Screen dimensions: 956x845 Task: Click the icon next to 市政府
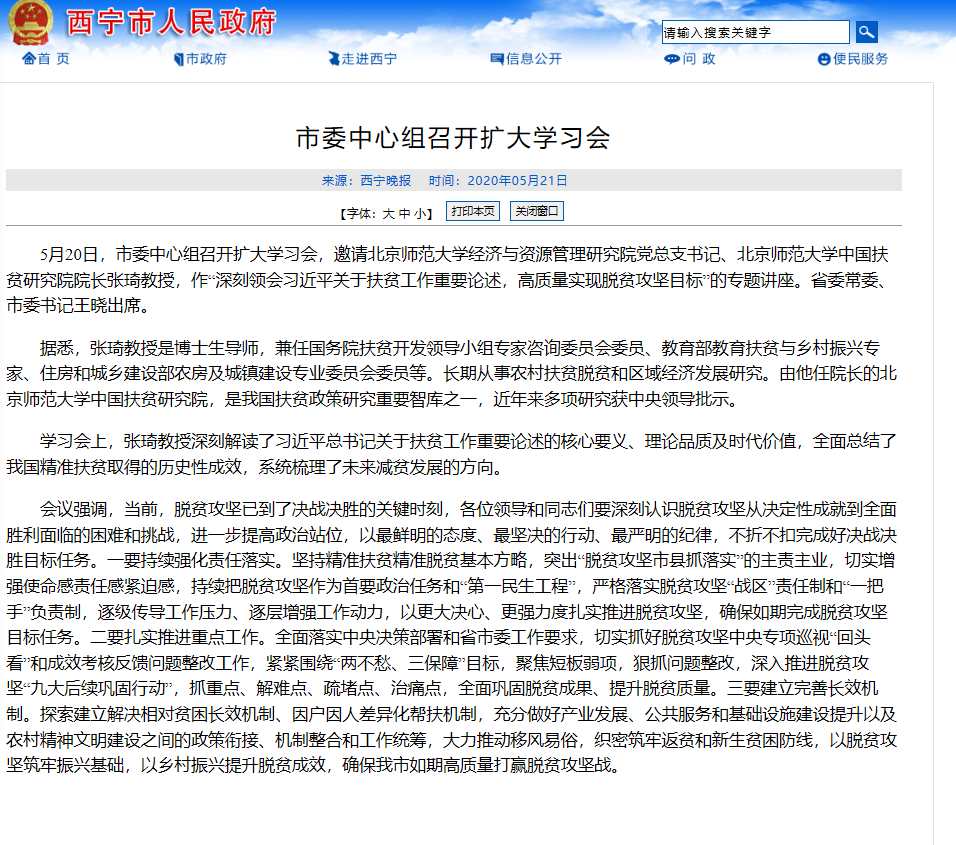click(x=178, y=59)
